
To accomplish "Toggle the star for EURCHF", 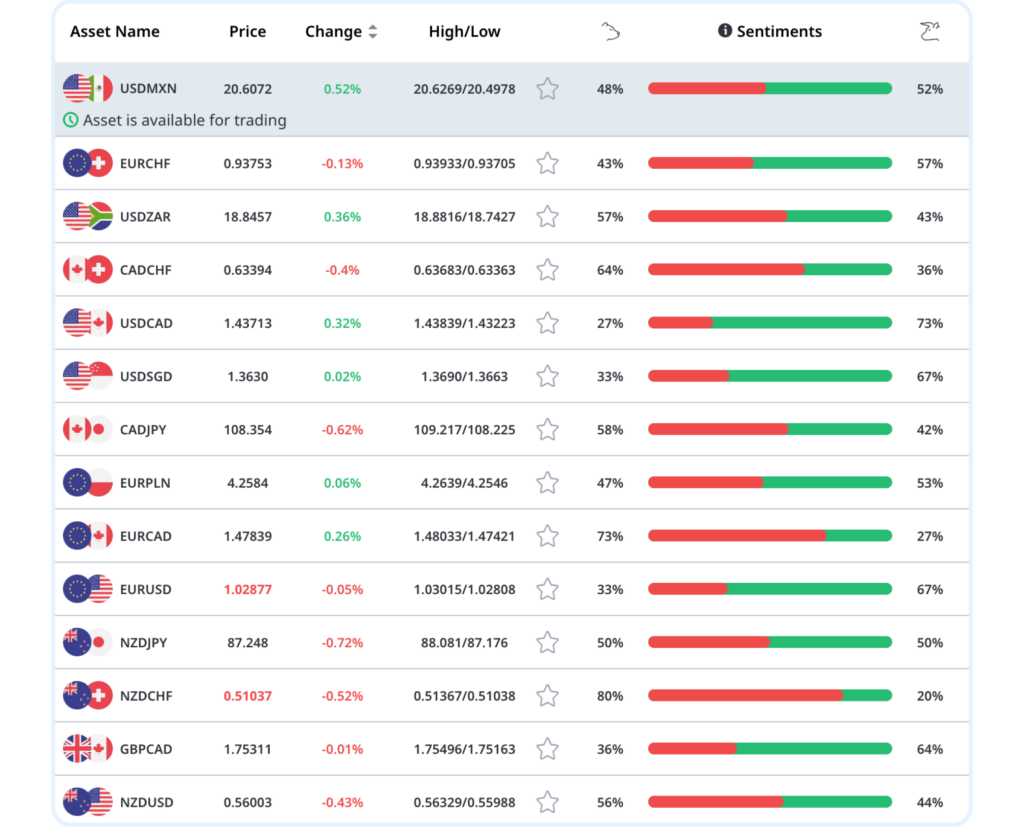I will [547, 163].
